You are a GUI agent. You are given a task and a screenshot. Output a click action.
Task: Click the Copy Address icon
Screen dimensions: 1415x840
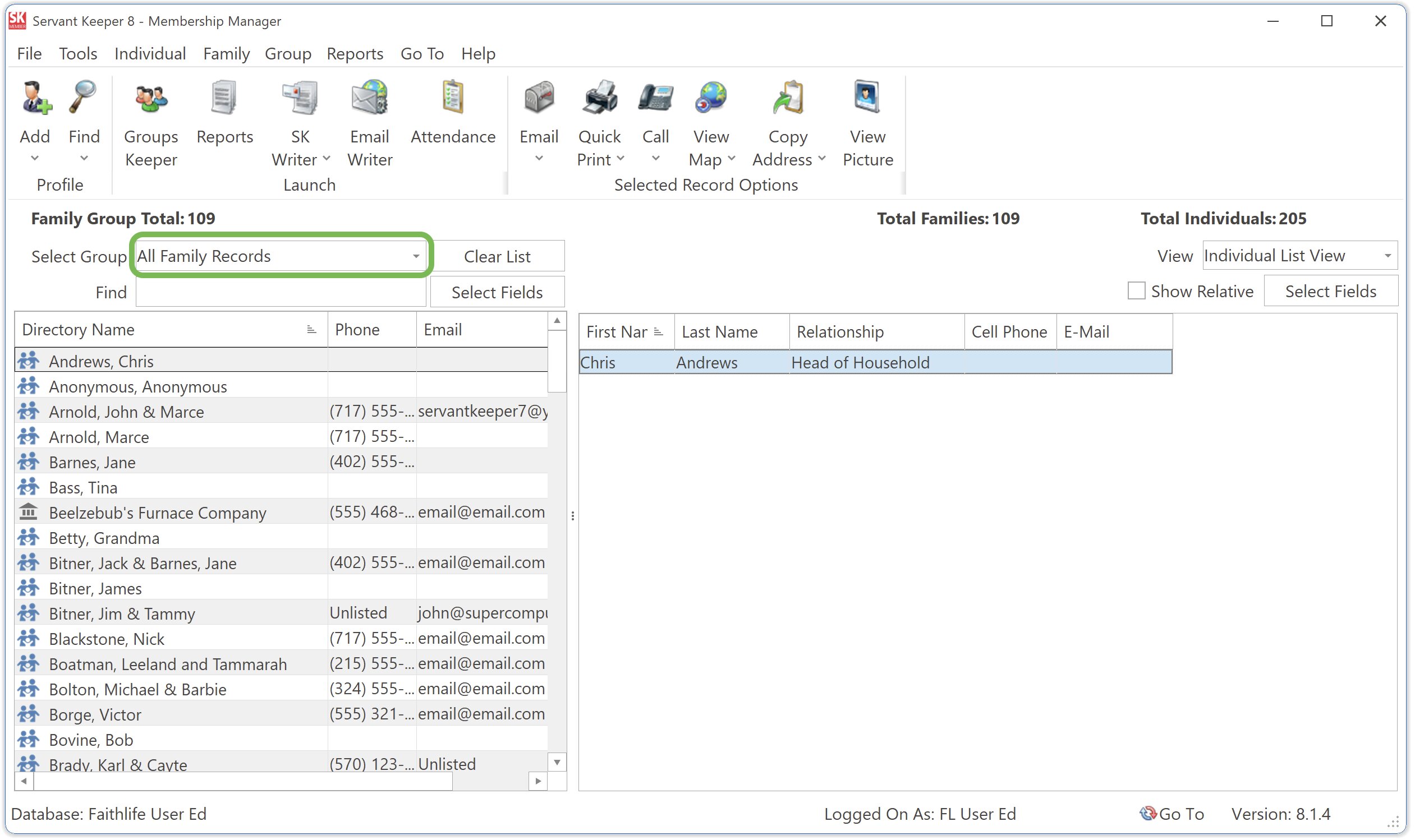tap(788, 99)
